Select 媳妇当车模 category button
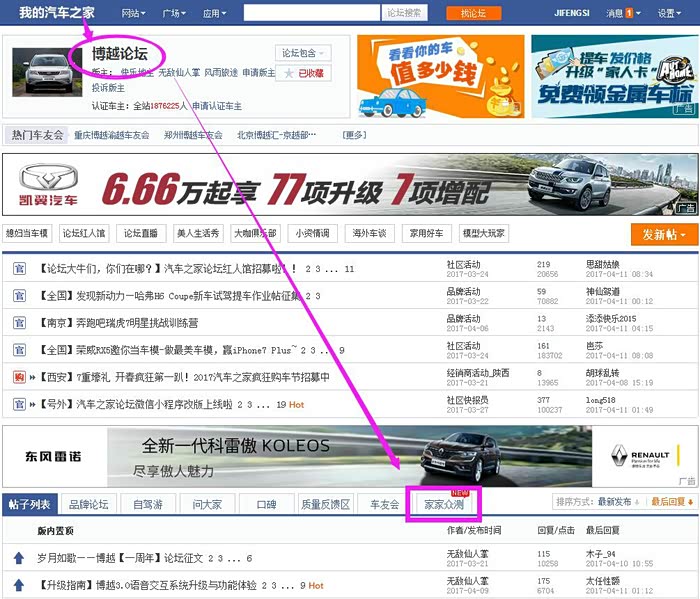The width and height of the screenshot is (700, 599). [x=27, y=233]
